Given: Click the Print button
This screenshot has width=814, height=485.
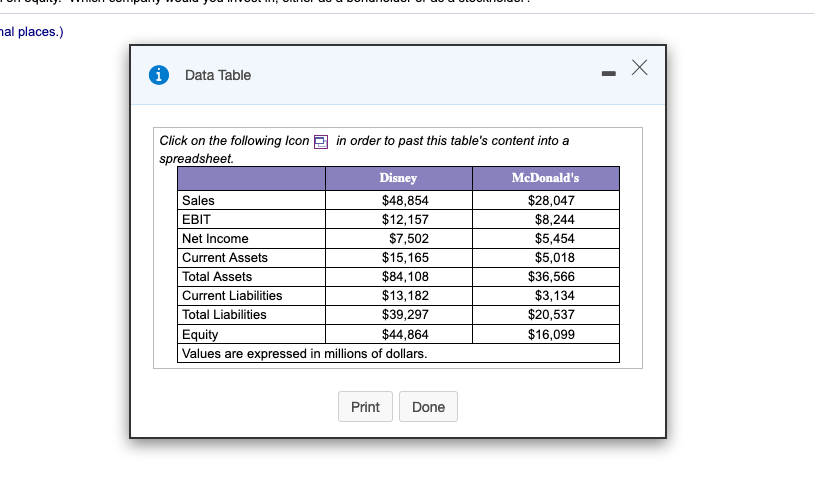Looking at the screenshot, I should click(x=365, y=407).
